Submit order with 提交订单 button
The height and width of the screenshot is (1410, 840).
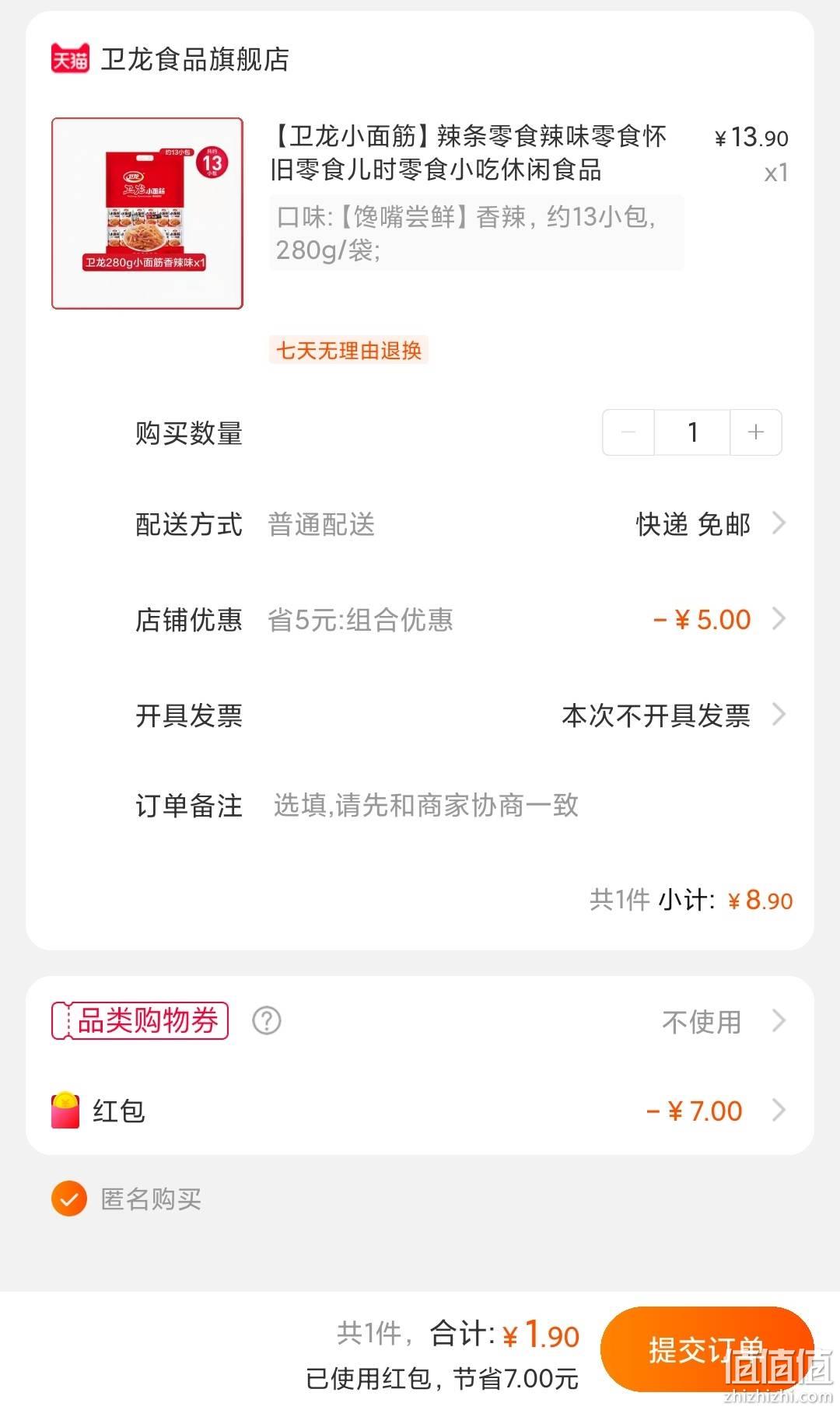pos(707,1349)
